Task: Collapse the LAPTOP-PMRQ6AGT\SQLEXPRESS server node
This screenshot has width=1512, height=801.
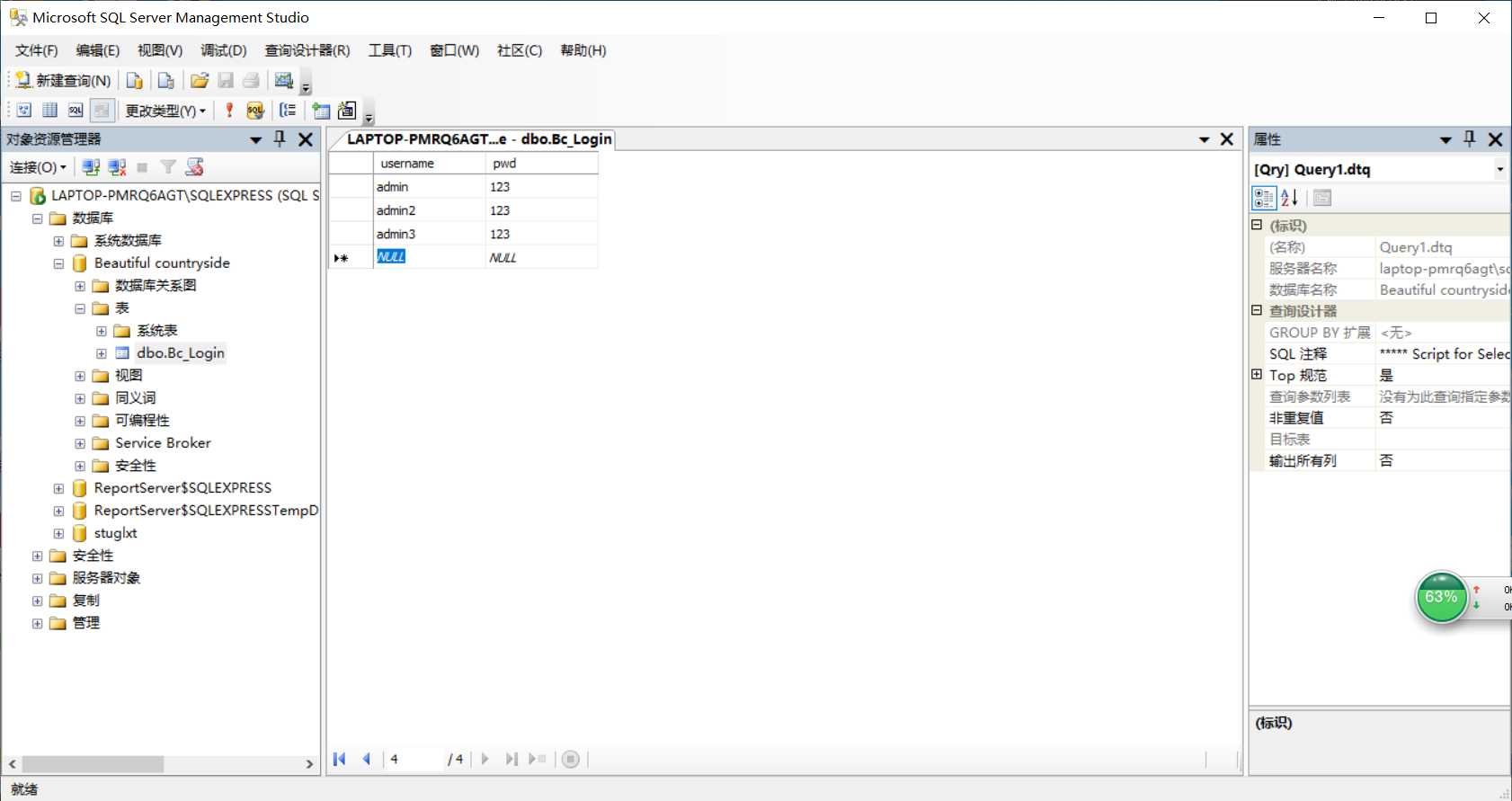Action: click(x=16, y=195)
